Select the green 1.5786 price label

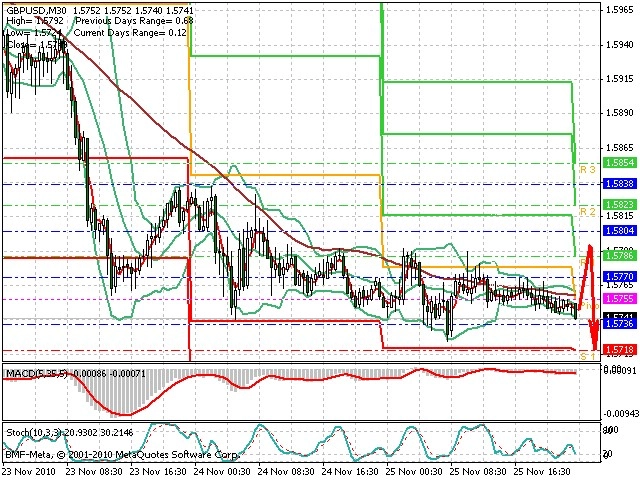point(620,256)
